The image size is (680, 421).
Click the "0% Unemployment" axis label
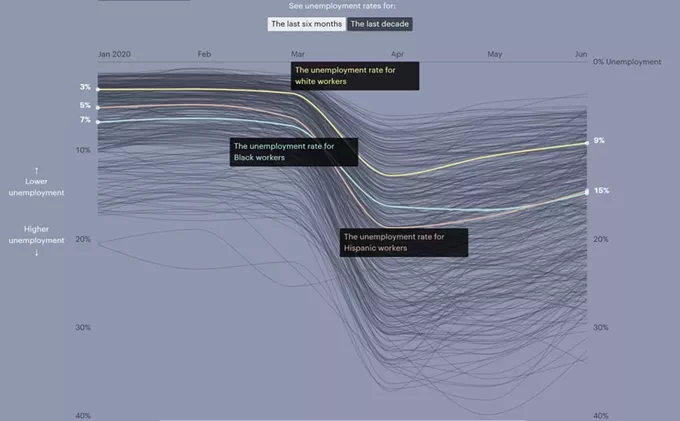coord(627,62)
